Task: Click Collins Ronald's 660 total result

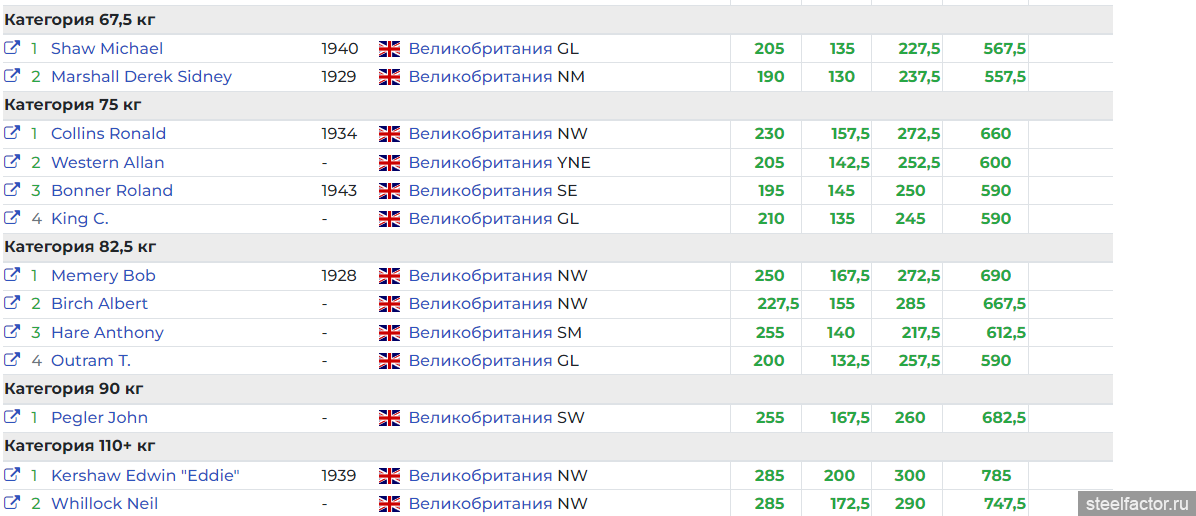Action: pyautogui.click(x=995, y=134)
